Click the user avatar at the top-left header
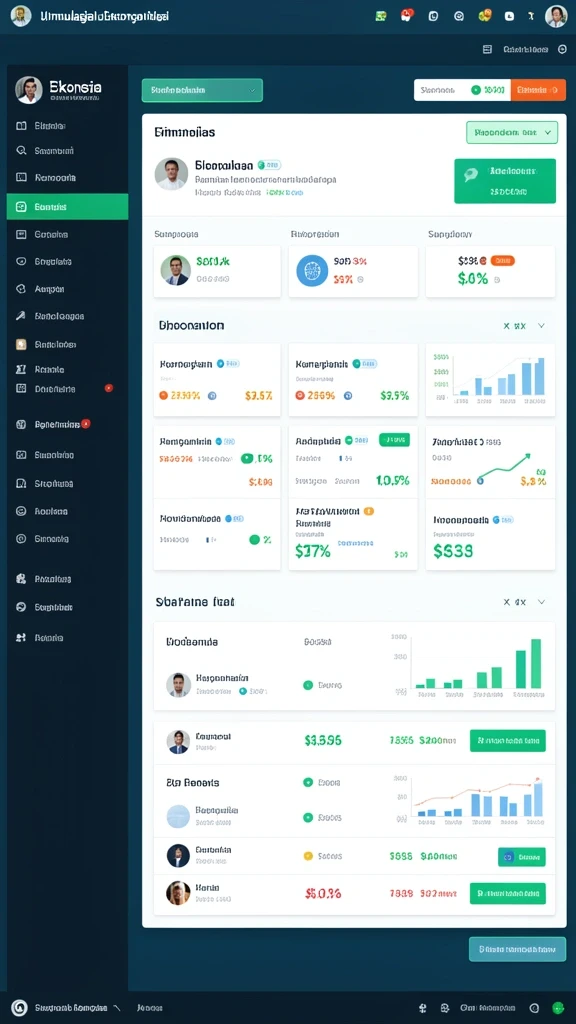The height and width of the screenshot is (1024, 576). (21, 16)
